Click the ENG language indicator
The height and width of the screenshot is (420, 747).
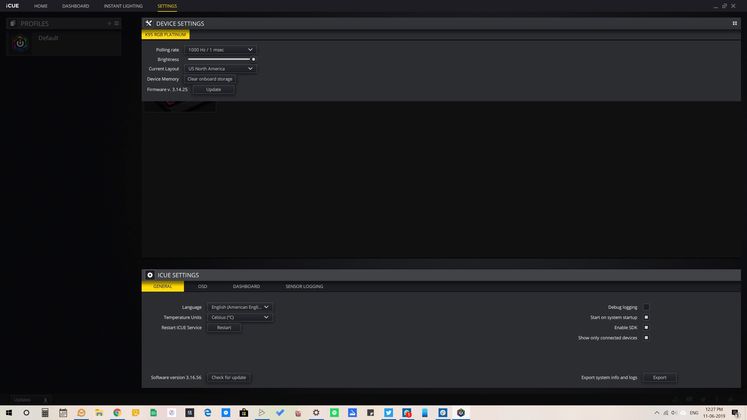click(694, 413)
